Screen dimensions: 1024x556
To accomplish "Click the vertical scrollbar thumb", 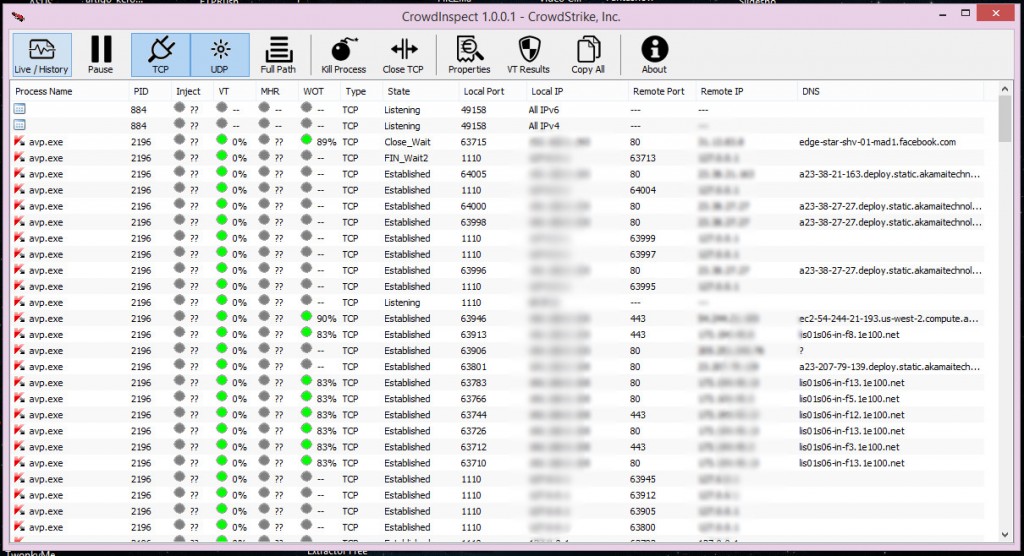I will point(1004,118).
